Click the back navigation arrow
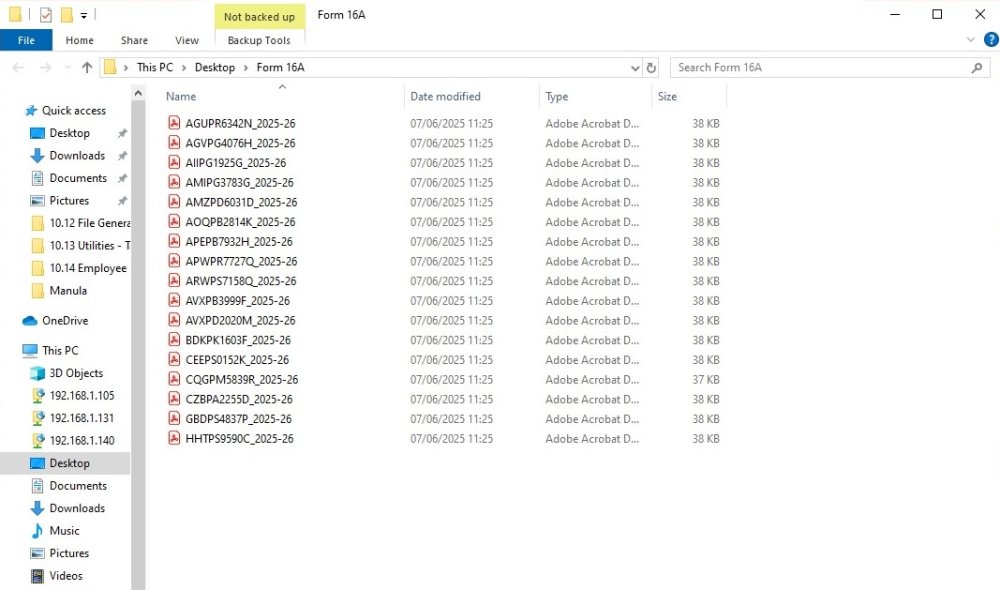Viewport: 1000px width, 590px height. point(16,68)
